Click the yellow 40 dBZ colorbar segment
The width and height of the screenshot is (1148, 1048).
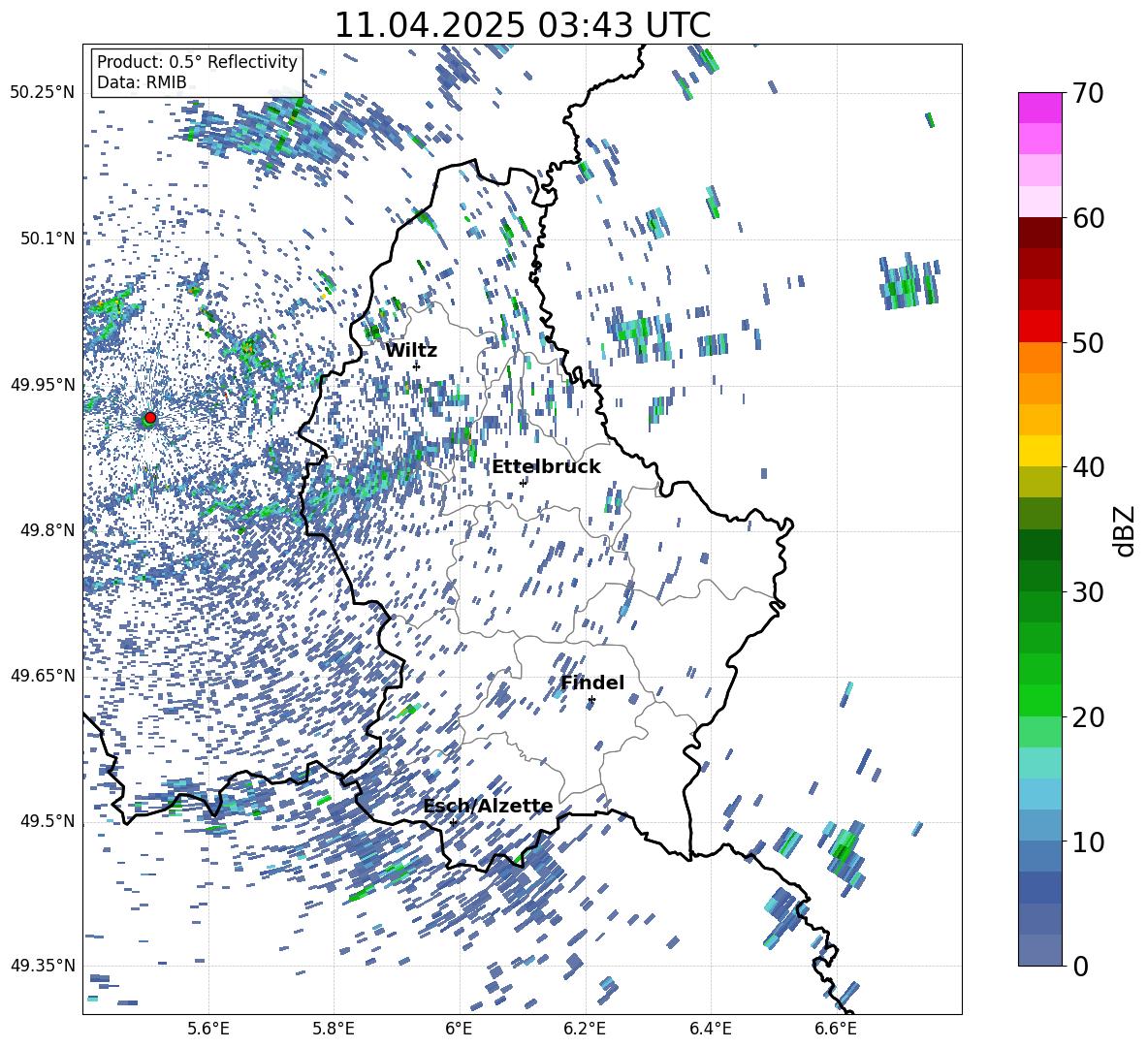[x=1039, y=451]
